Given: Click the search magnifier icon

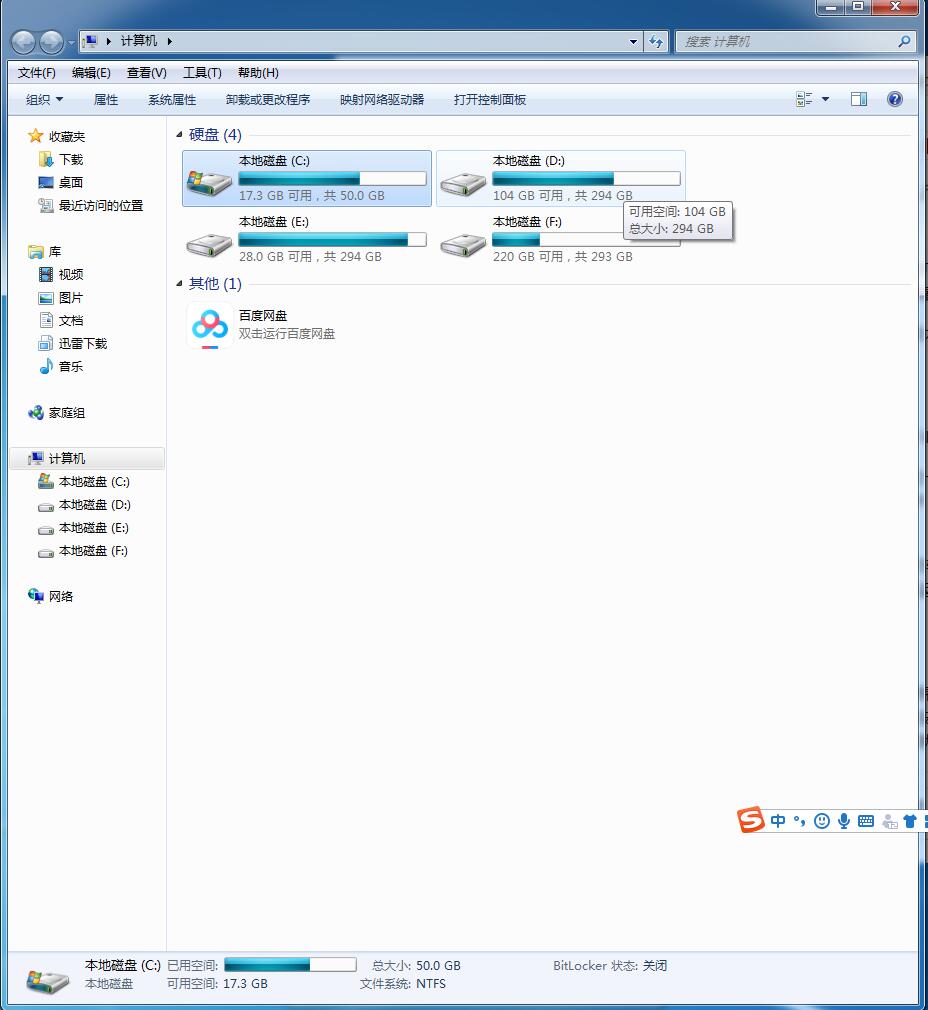Looking at the screenshot, I should [904, 41].
